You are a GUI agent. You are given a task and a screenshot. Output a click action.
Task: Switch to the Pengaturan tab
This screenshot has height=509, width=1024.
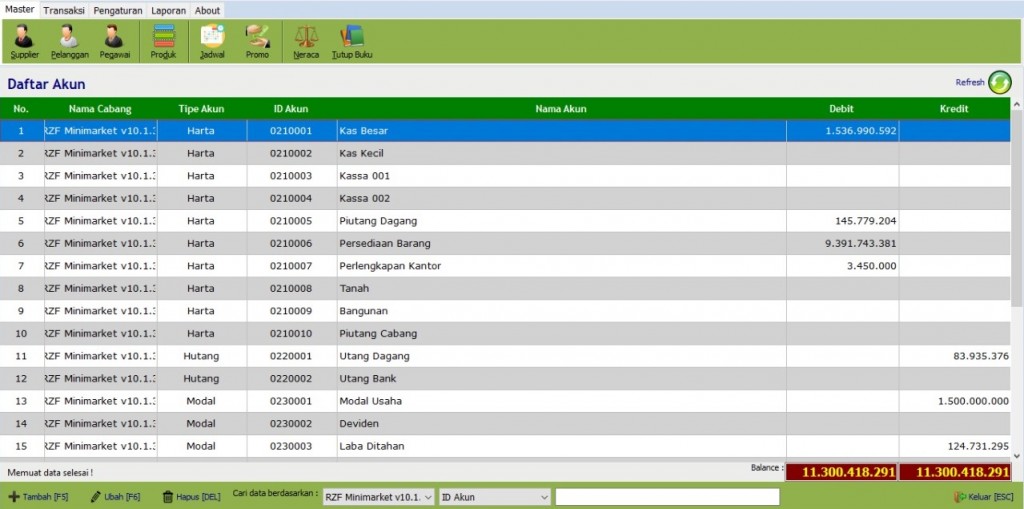pos(118,10)
